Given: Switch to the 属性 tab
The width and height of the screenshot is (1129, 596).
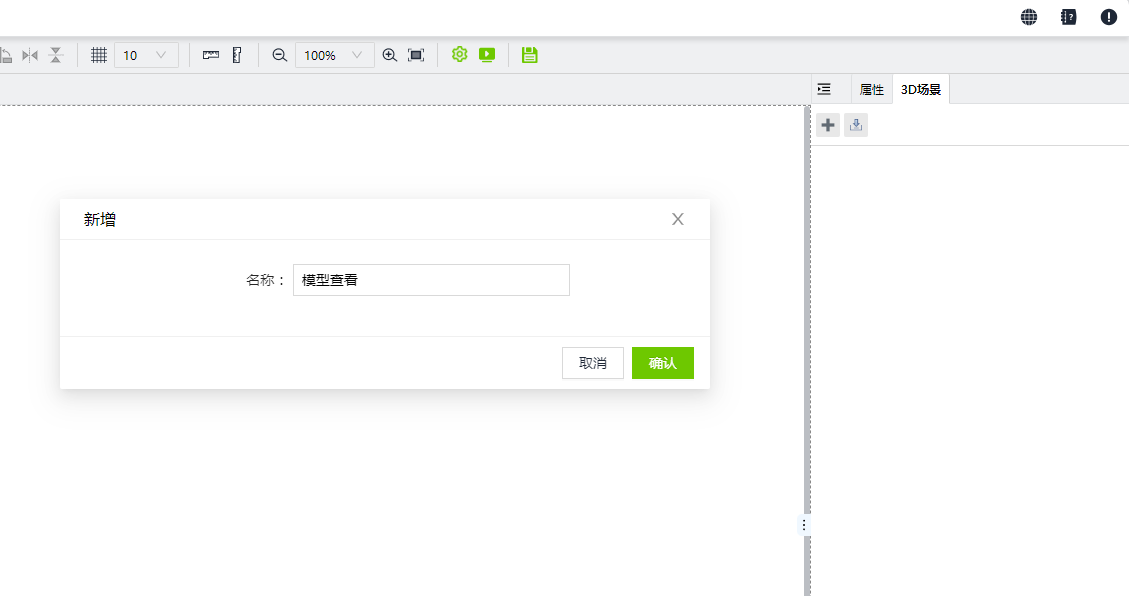Looking at the screenshot, I should coord(872,89).
